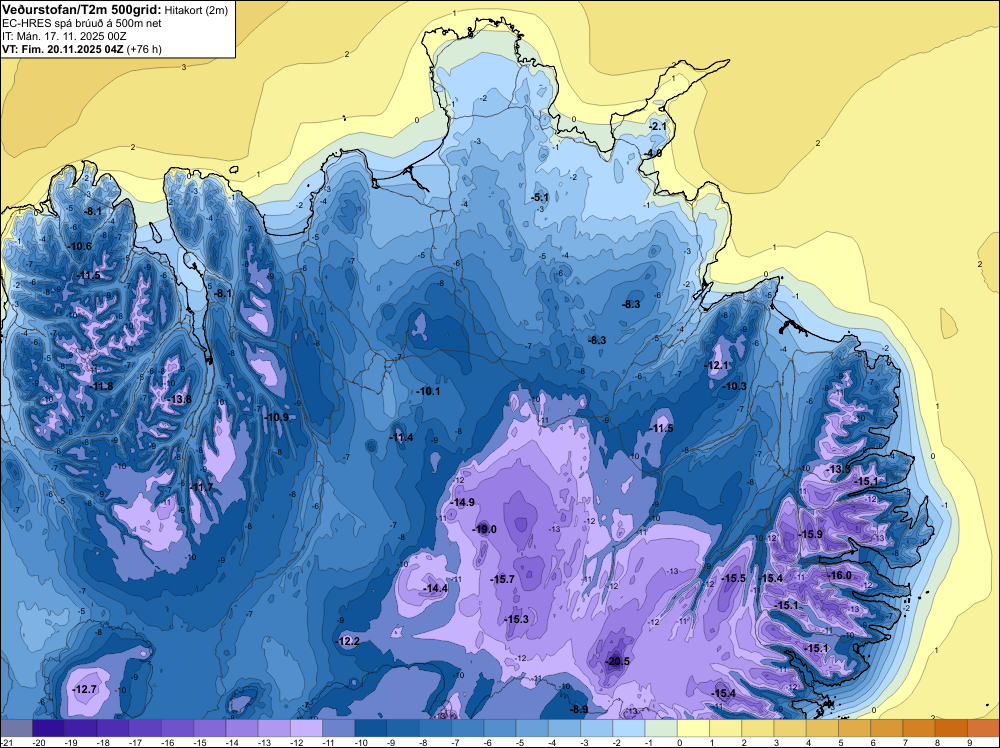This screenshot has width=1000, height=748.
Task: Click the -20.5 temperature label
Action: (617, 661)
